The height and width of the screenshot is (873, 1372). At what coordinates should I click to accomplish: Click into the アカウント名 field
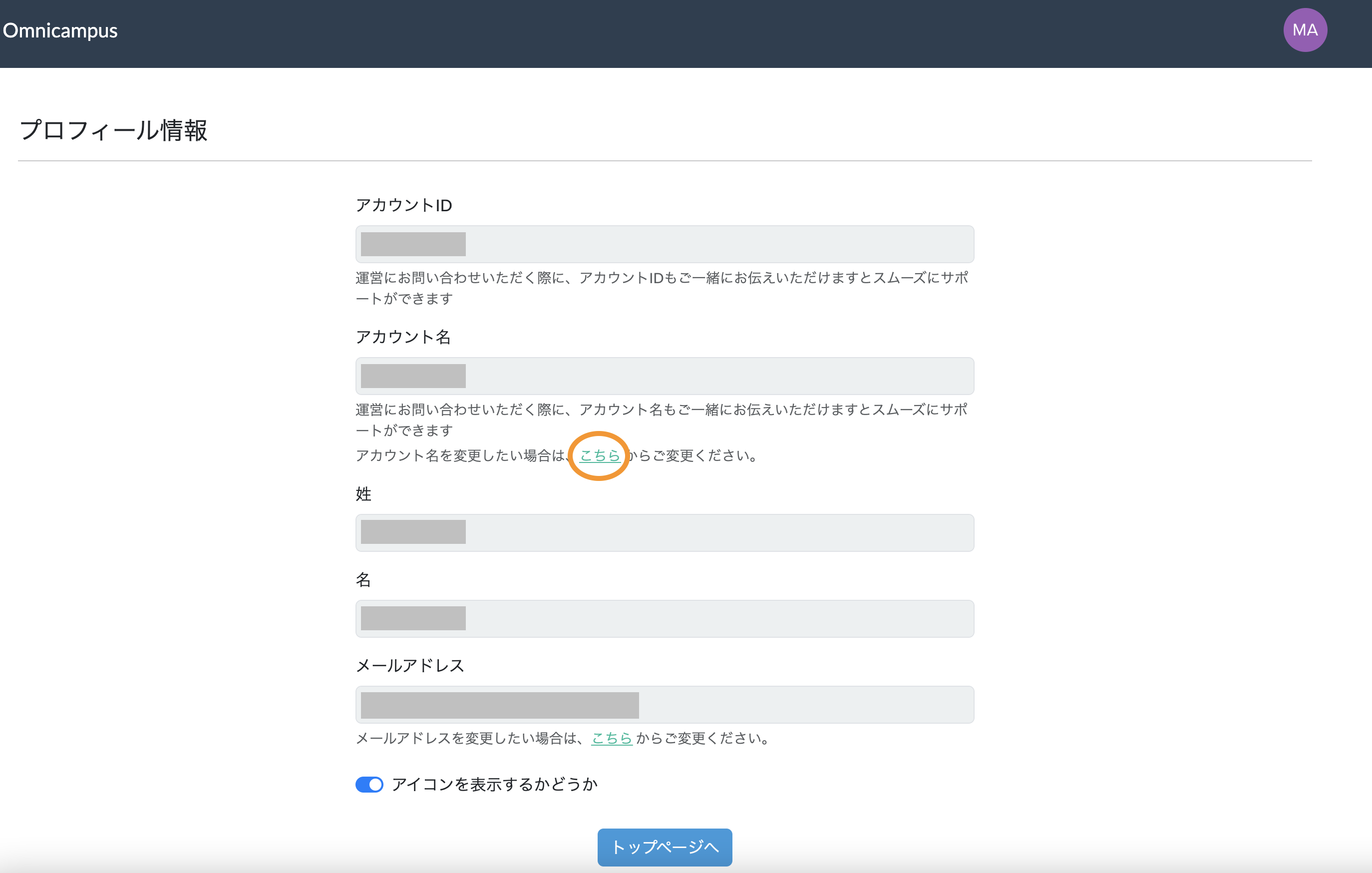point(665,376)
